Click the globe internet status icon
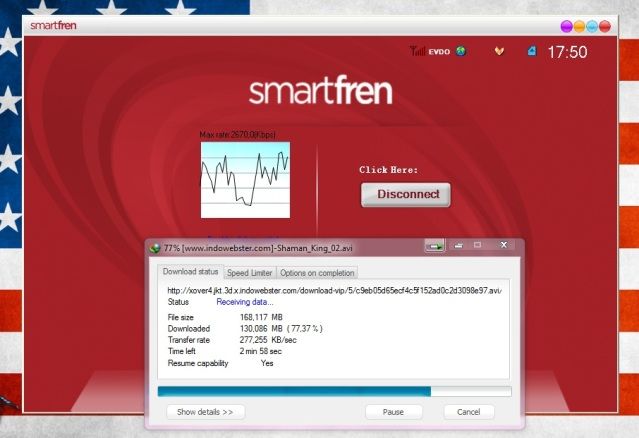The height and width of the screenshot is (438, 639). (461, 51)
